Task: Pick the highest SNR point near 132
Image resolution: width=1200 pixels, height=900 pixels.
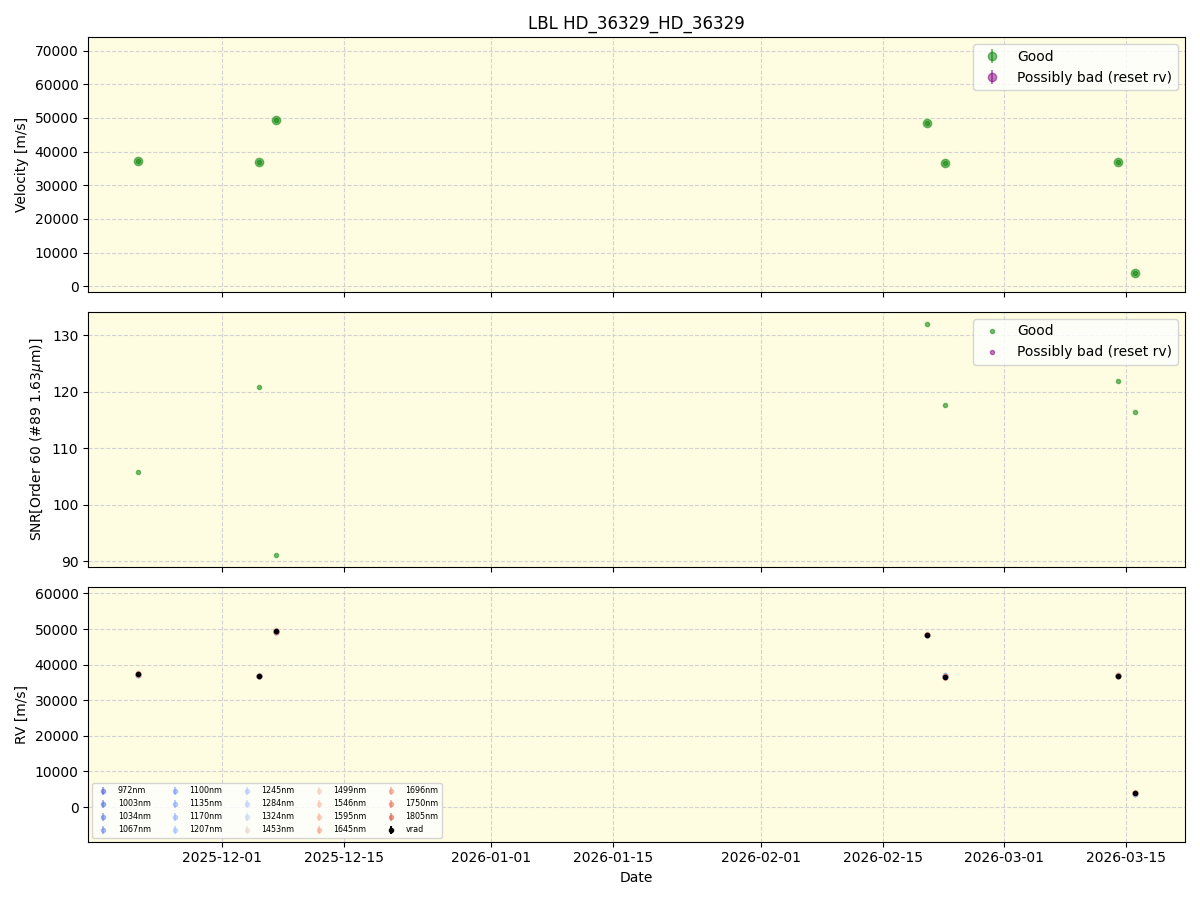Action: pyautogui.click(x=927, y=324)
